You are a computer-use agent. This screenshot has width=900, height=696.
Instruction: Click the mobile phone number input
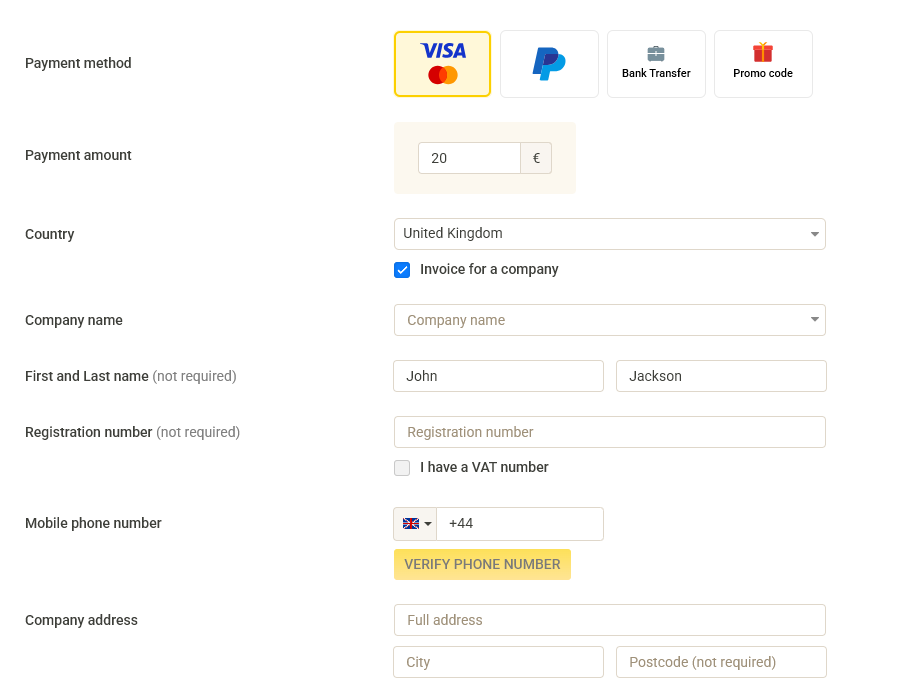point(519,524)
